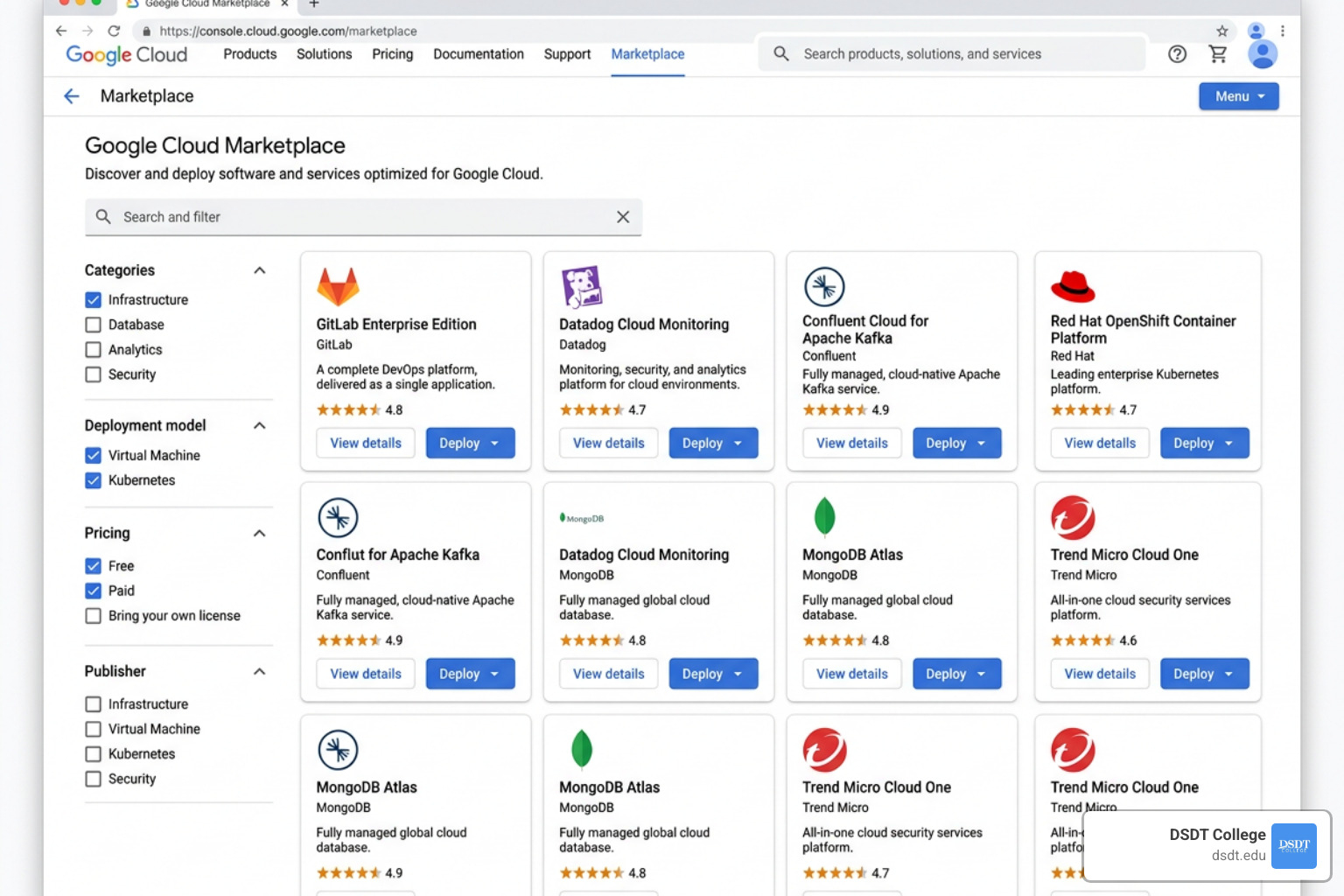Click the Trend Micro logo rated 4.6
Viewport: 1344px width, 896px height.
tap(1073, 517)
